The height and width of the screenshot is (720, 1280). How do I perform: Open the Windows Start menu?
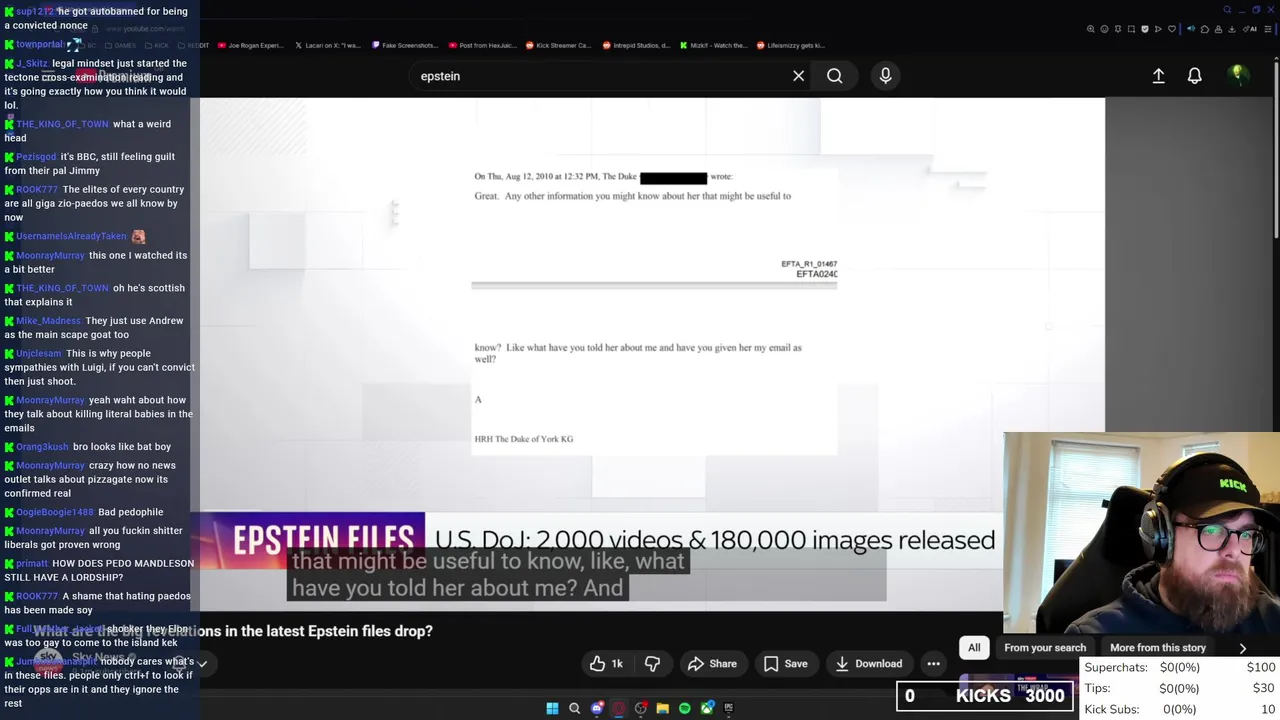pyautogui.click(x=552, y=708)
